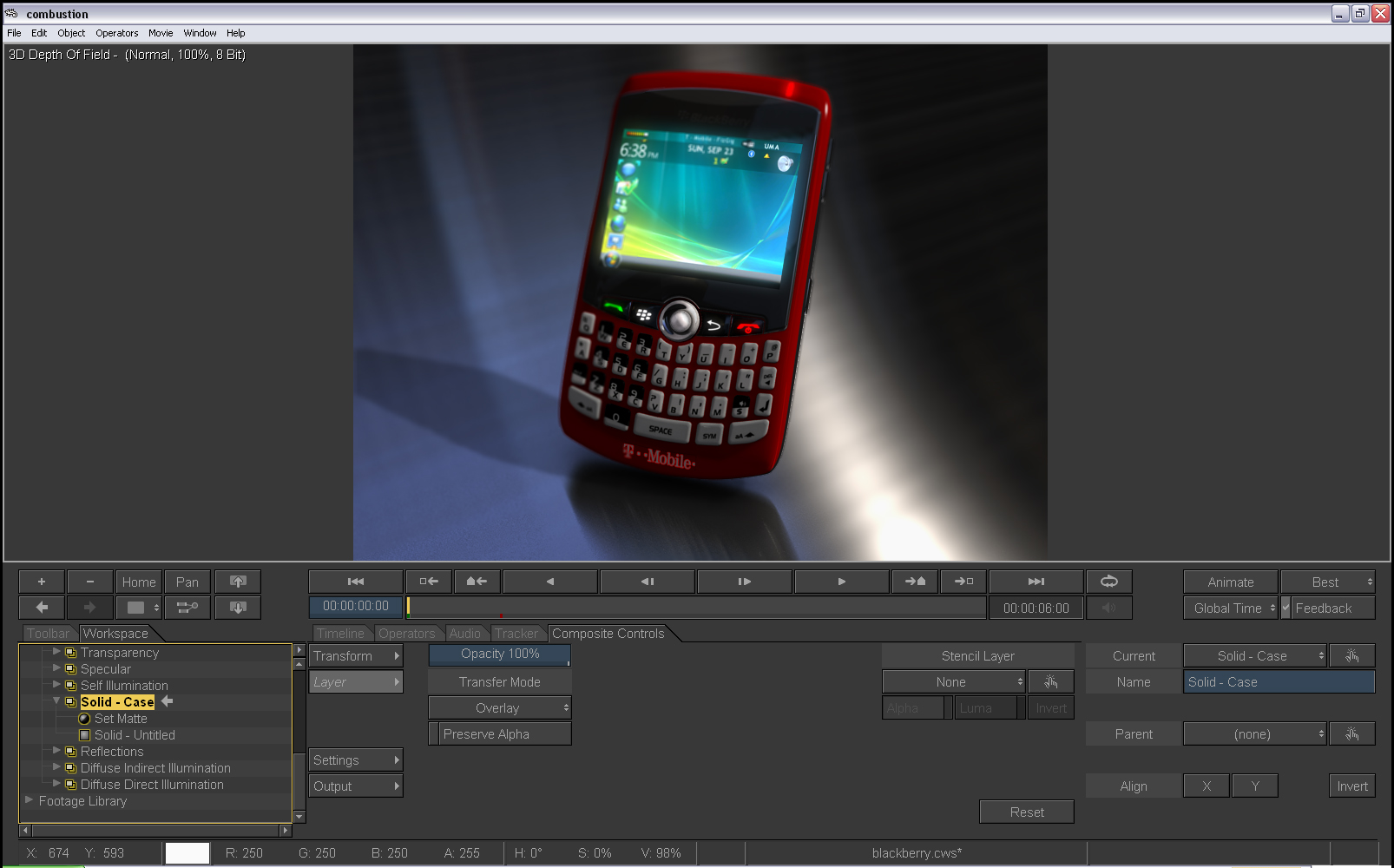The image size is (1394, 868).
Task: Click the white color swatch in status bar
Action: (187, 853)
